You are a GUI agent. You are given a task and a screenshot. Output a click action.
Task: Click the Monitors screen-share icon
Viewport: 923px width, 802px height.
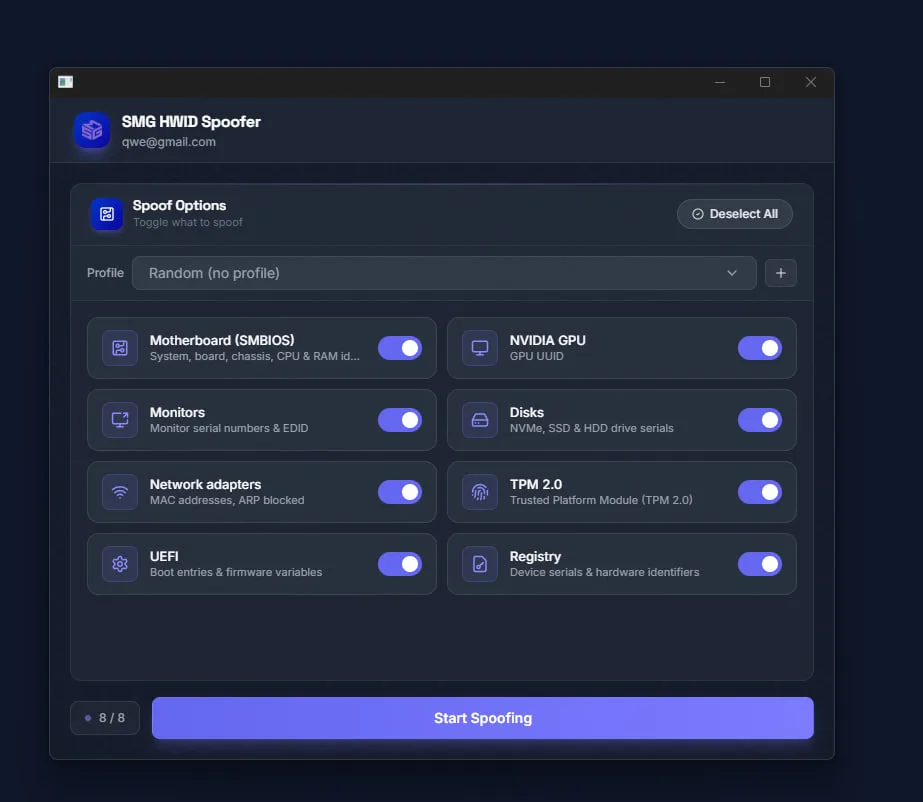tap(120, 420)
